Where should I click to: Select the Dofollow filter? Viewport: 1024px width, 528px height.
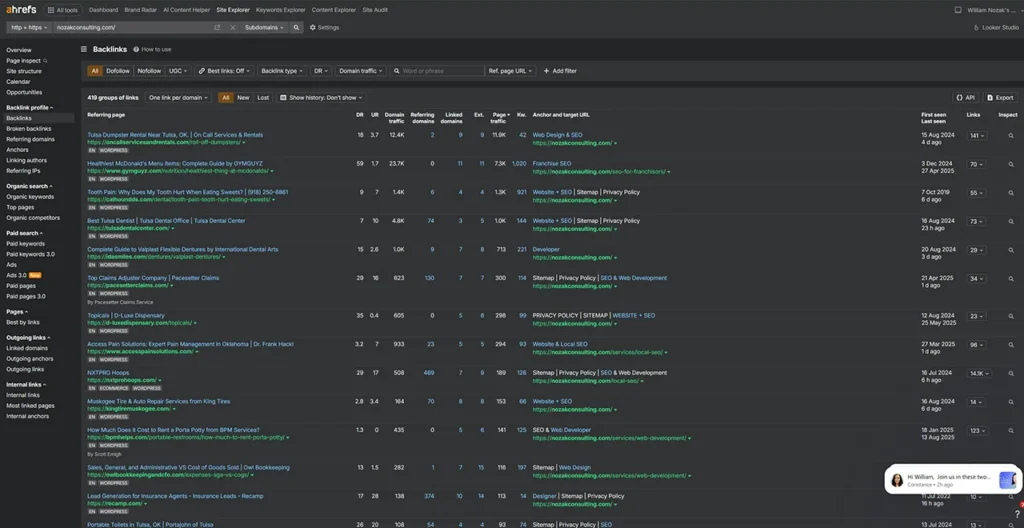click(x=118, y=71)
